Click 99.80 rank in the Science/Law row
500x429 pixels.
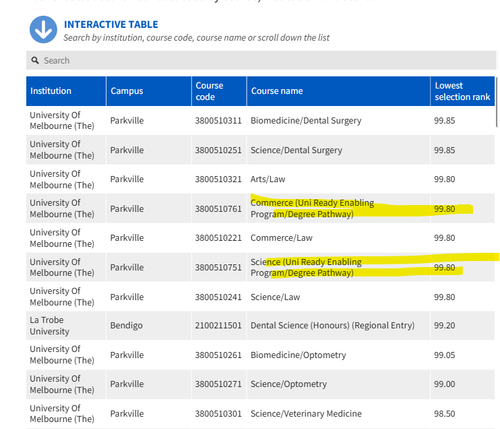(x=444, y=297)
